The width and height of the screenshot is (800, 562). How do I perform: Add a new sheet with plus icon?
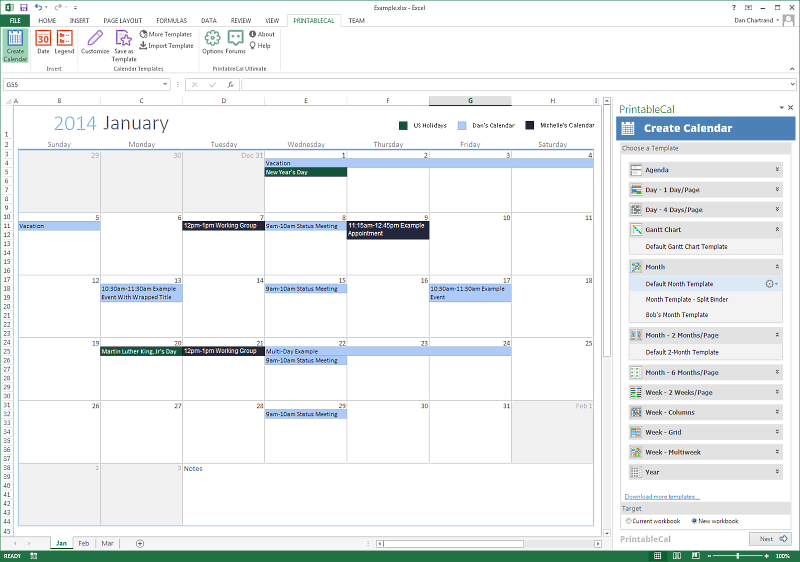pos(140,543)
